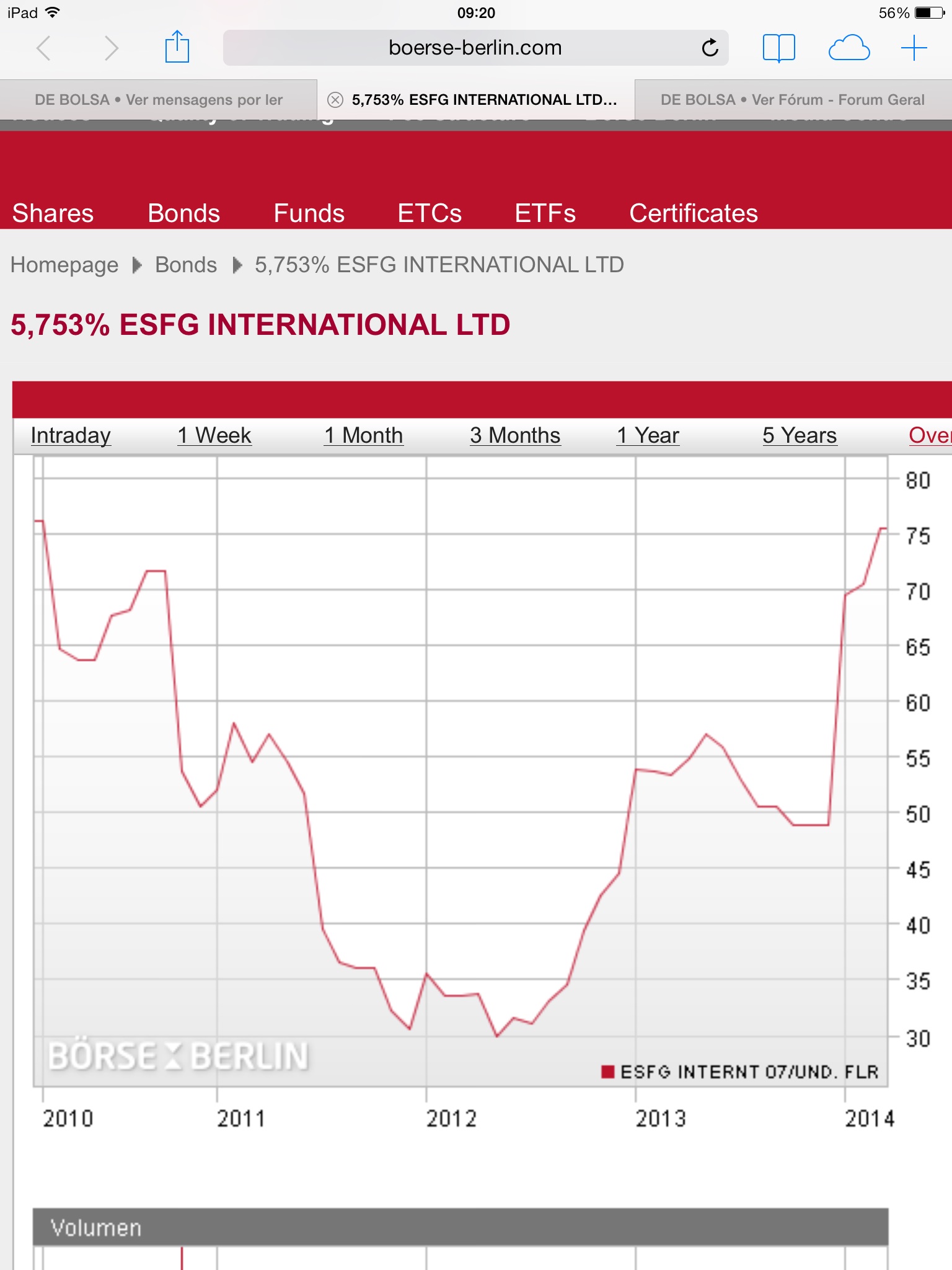This screenshot has width=952, height=1270.
Task: Tap the battery indicator in the status bar
Action: coord(929,12)
